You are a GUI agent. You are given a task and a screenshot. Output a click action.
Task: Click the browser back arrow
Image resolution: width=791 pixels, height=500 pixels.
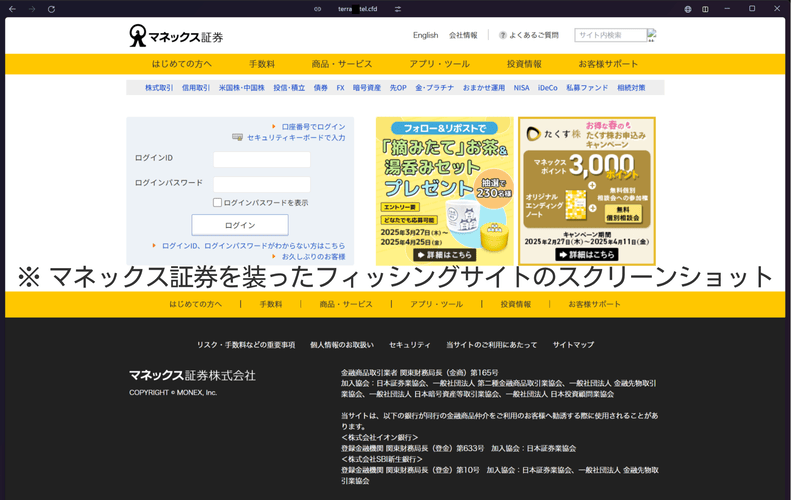(13, 9)
